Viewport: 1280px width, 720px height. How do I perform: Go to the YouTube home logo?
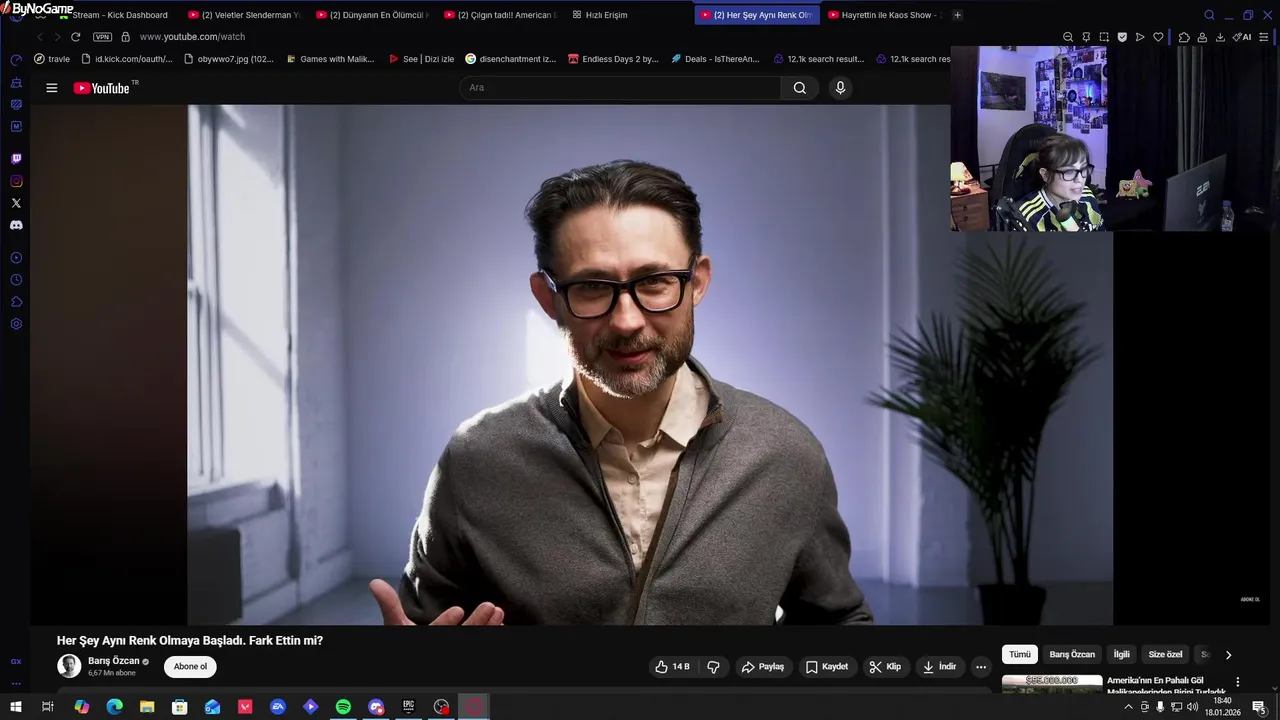pos(101,88)
